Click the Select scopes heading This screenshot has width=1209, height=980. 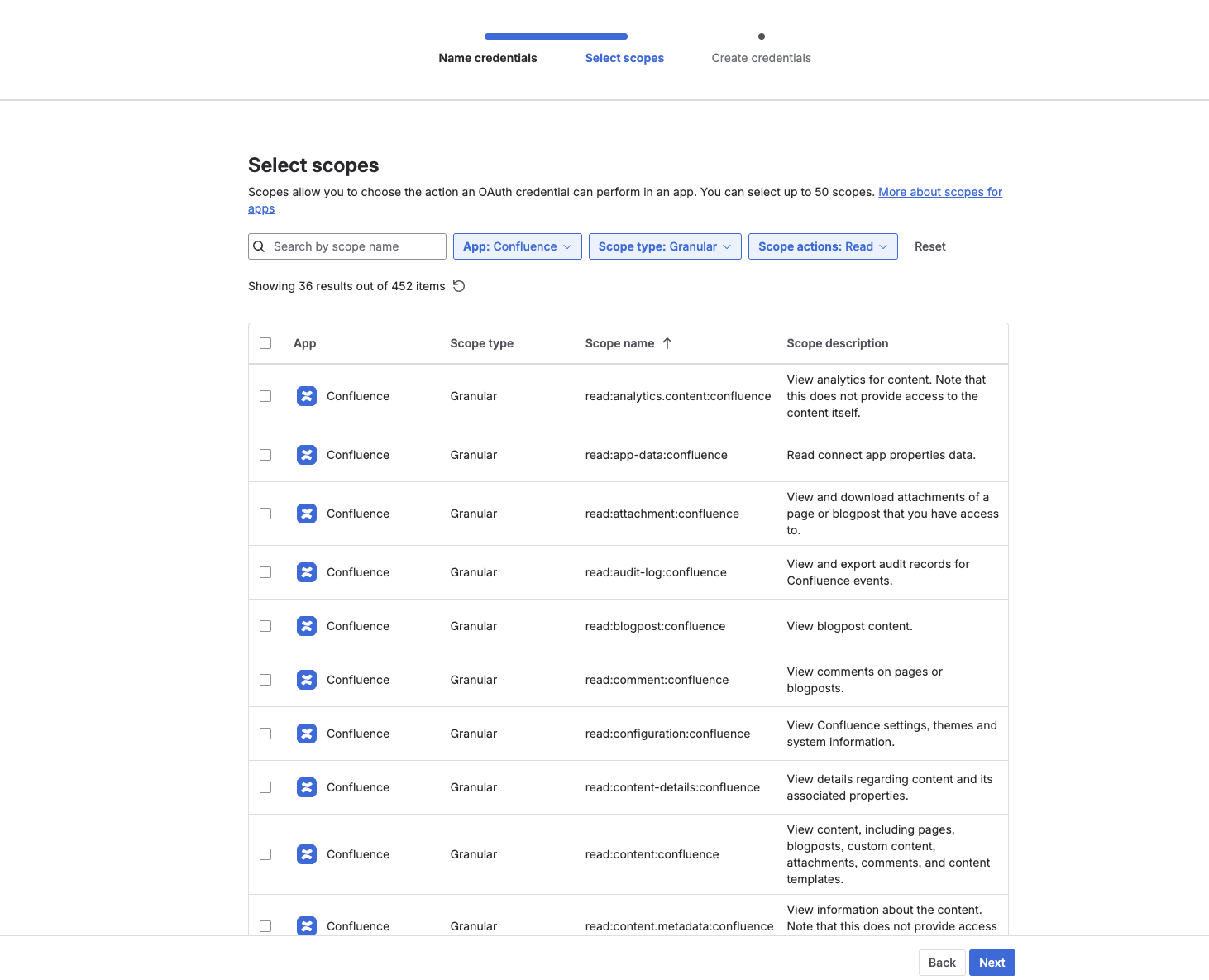pos(313,165)
